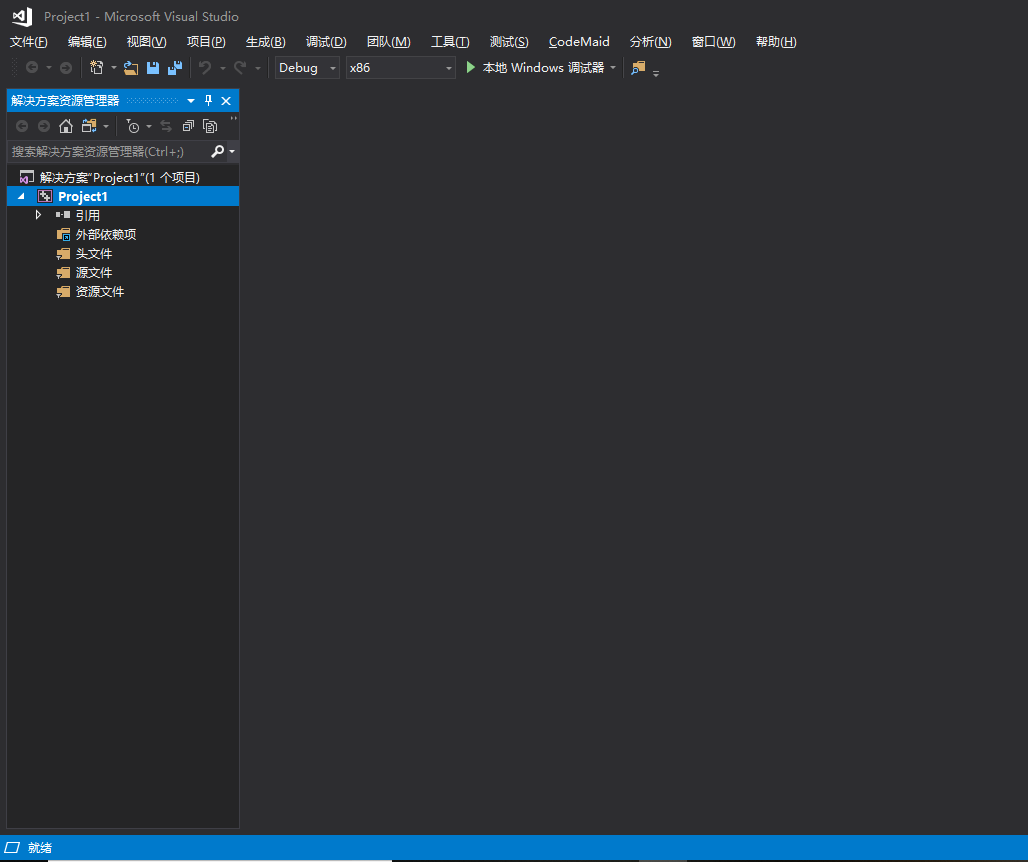Image resolution: width=1028 pixels, height=862 pixels.
Task: Click the search magnifier in Solution Explorer
Action: [x=218, y=151]
